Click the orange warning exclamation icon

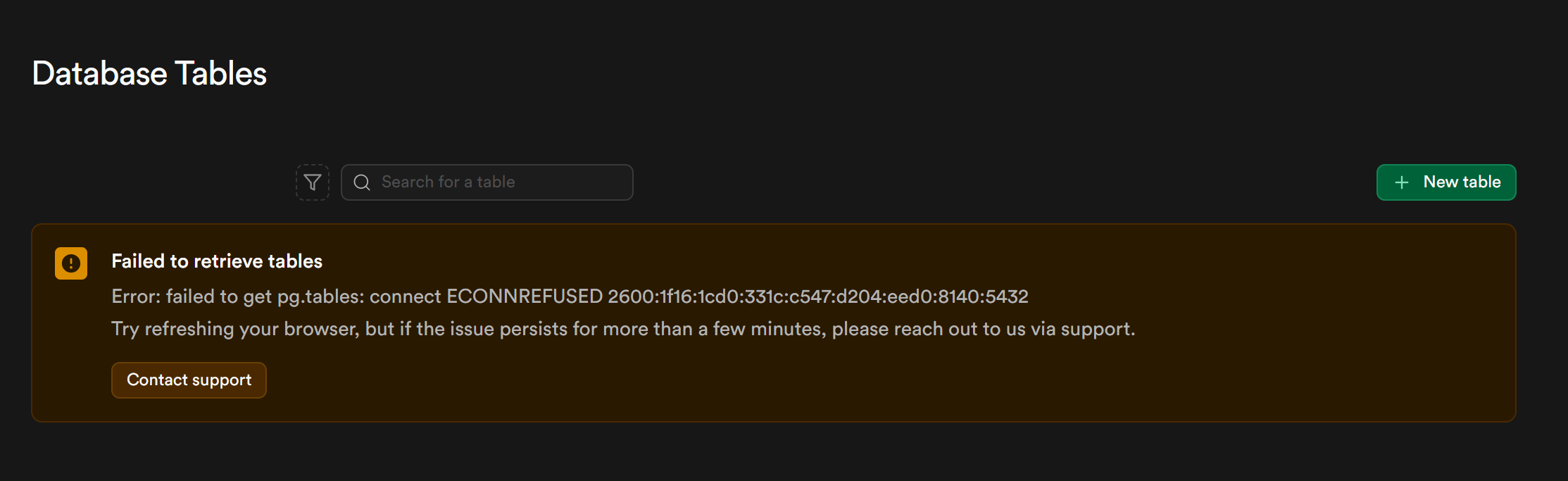pyautogui.click(x=71, y=263)
